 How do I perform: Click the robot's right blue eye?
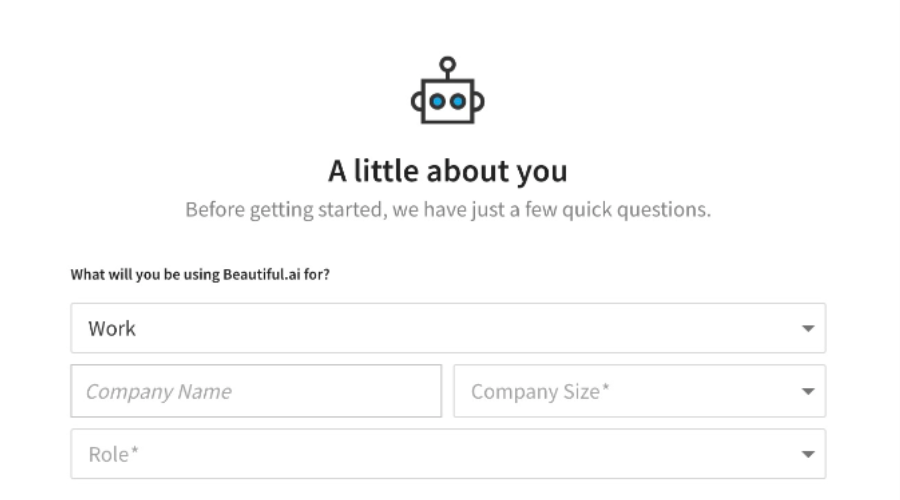(x=458, y=102)
